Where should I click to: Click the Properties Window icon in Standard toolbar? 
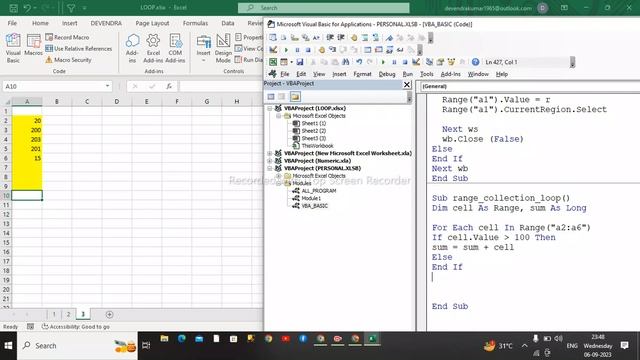[440, 62]
